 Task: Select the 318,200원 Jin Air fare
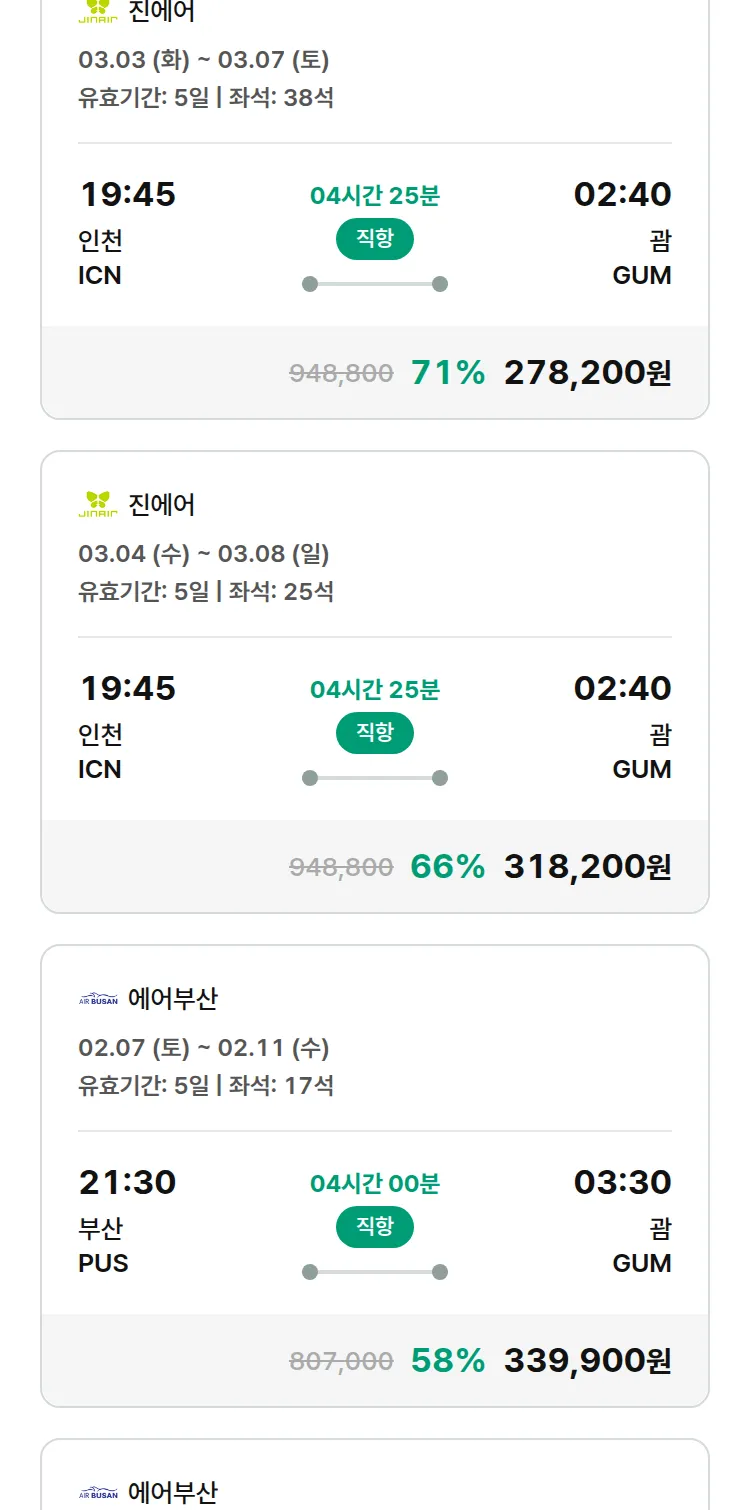[587, 867]
